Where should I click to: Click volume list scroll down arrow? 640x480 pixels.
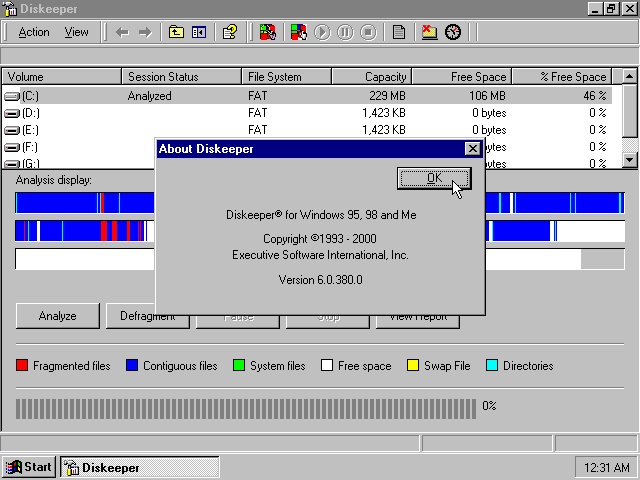click(x=629, y=160)
